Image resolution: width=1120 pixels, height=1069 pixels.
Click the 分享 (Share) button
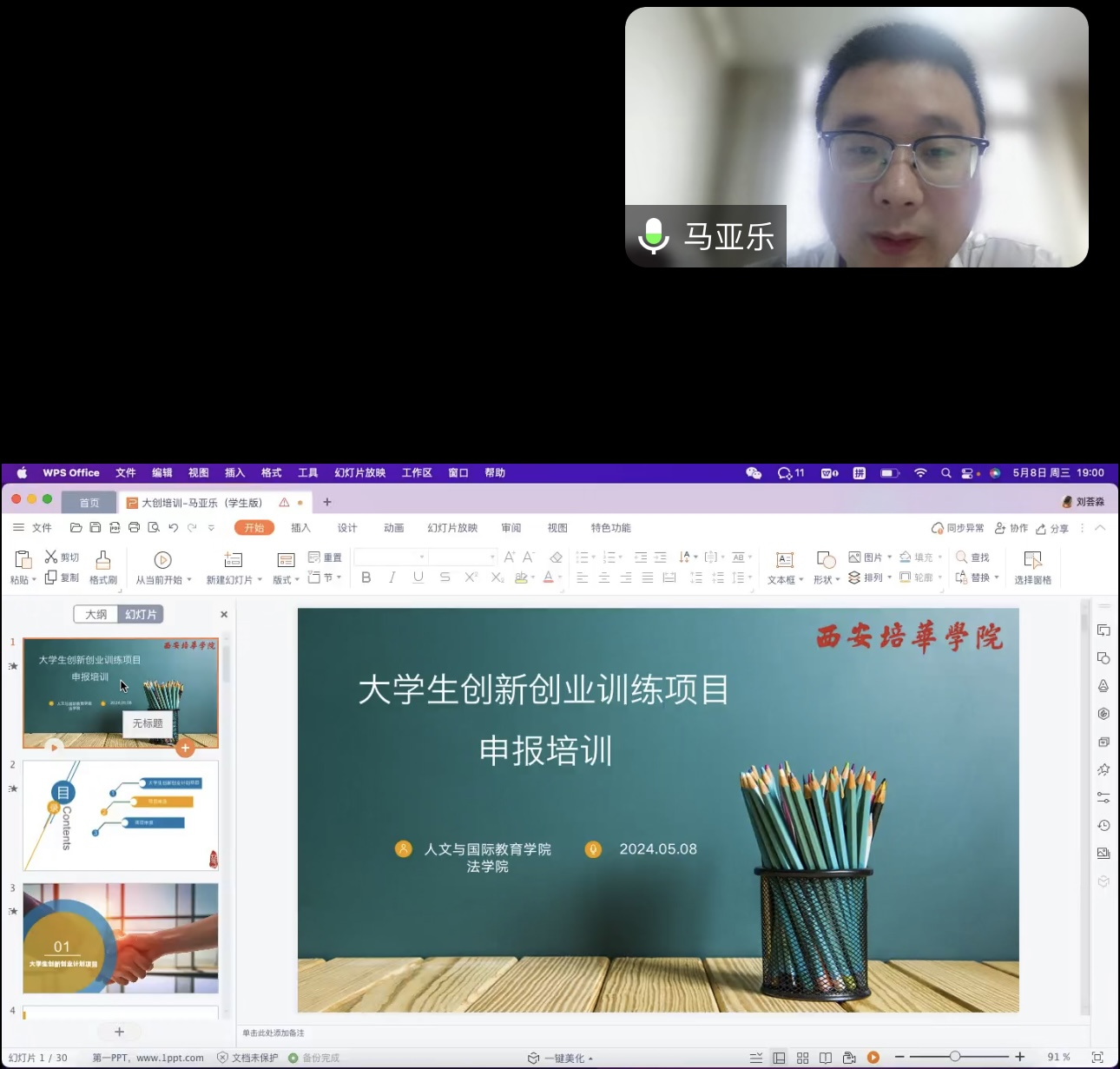tap(1051, 528)
